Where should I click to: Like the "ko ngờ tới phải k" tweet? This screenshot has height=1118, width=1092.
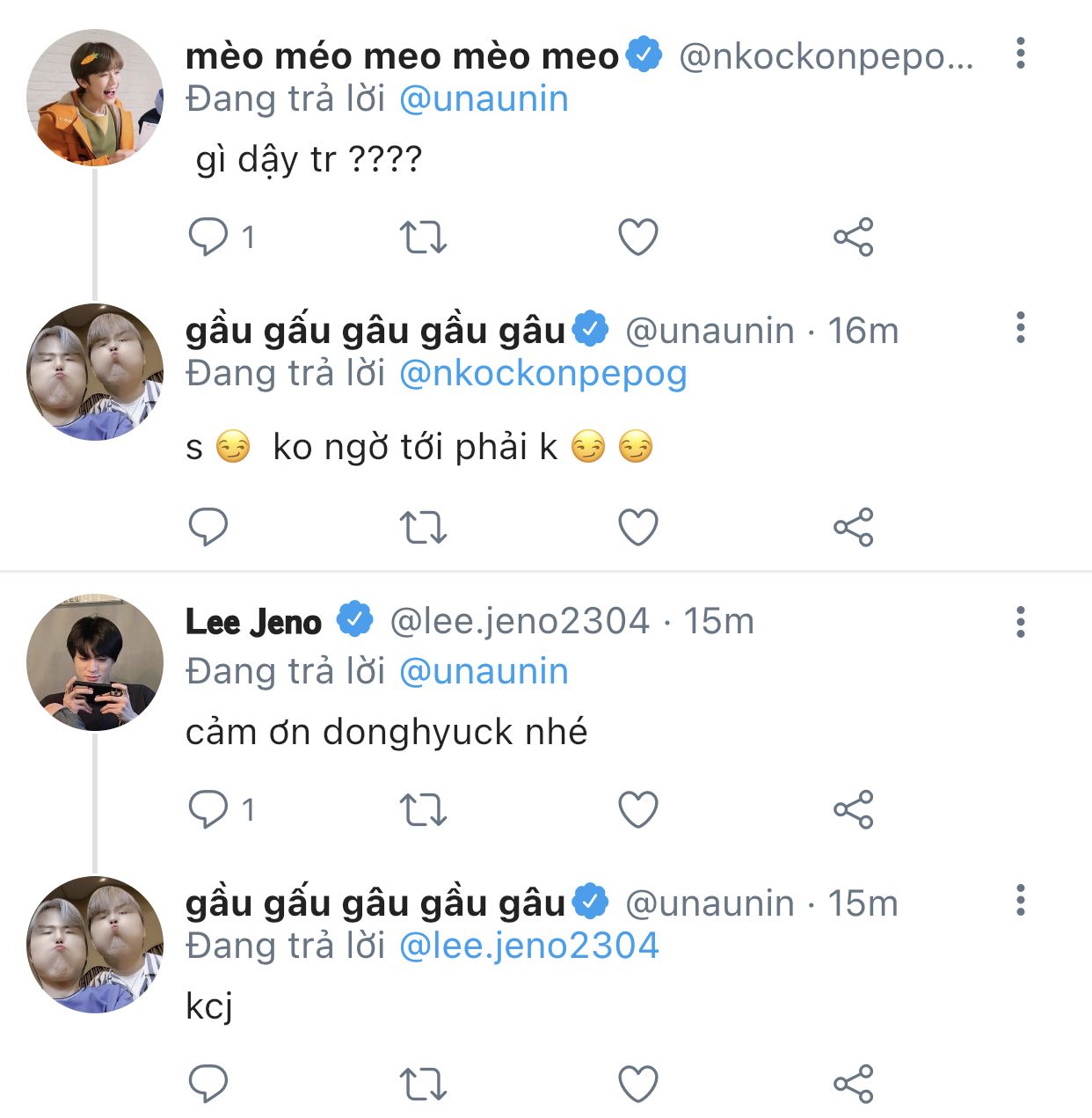tap(638, 528)
